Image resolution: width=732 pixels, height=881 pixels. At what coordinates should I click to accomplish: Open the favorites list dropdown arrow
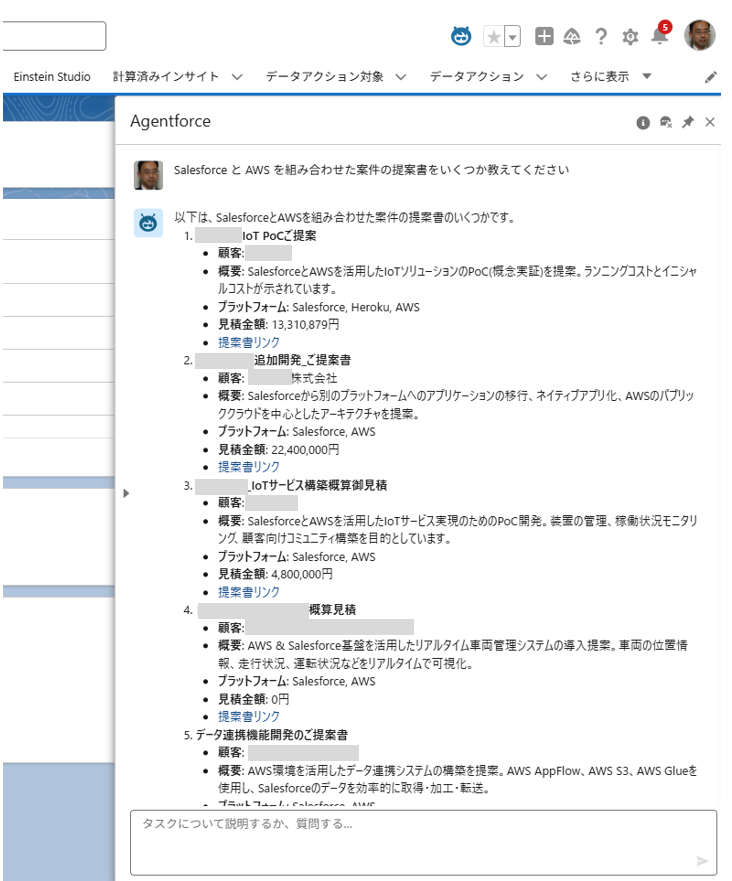pyautogui.click(x=512, y=37)
